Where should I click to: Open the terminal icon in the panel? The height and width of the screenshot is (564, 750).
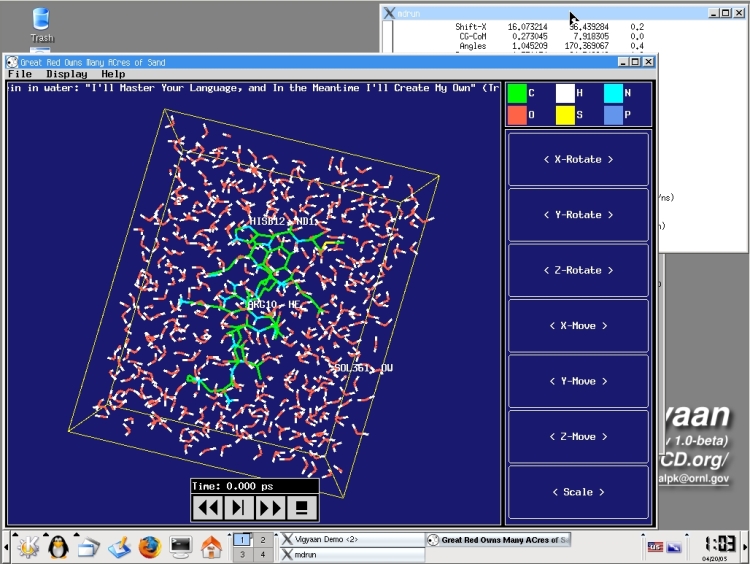pyautogui.click(x=181, y=547)
